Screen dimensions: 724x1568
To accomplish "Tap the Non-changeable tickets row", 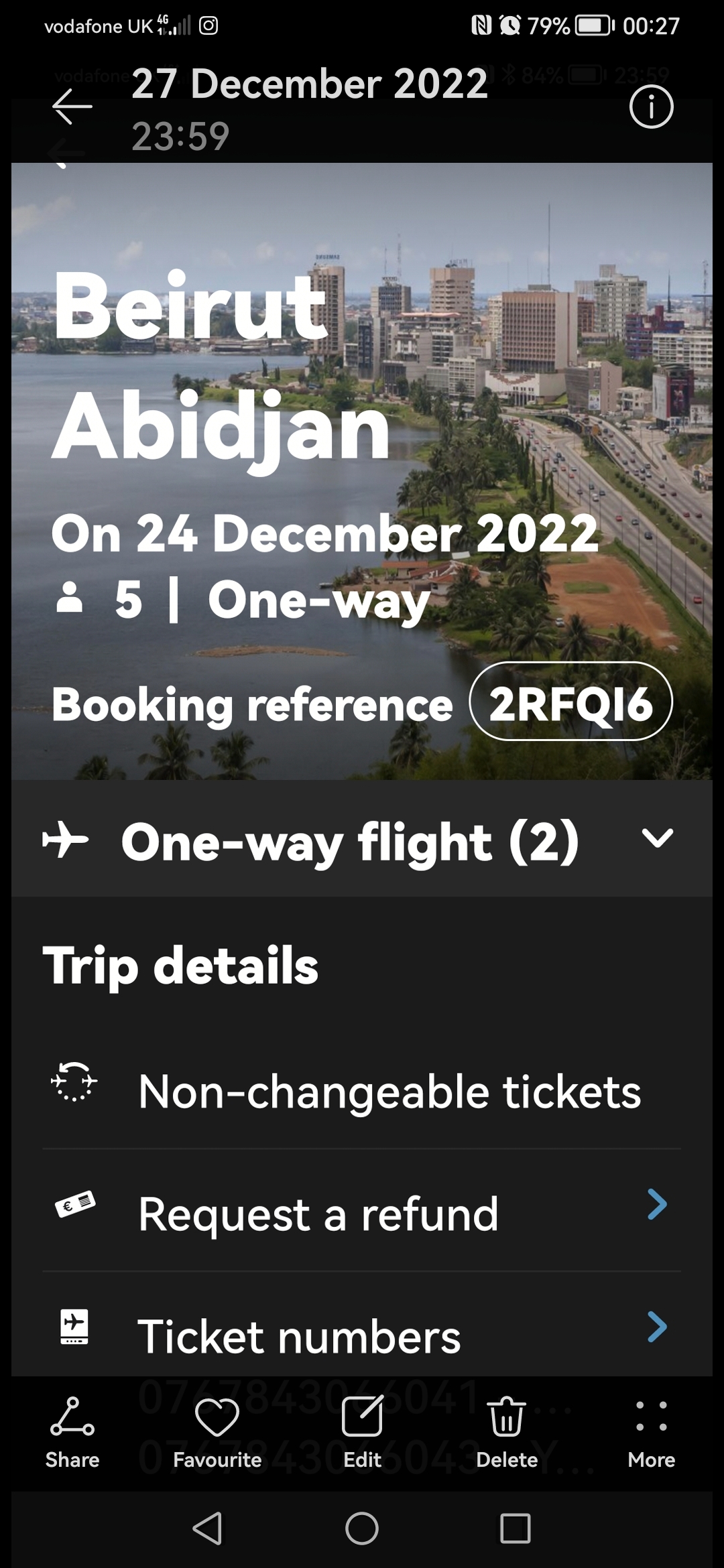I will (x=389, y=1092).
